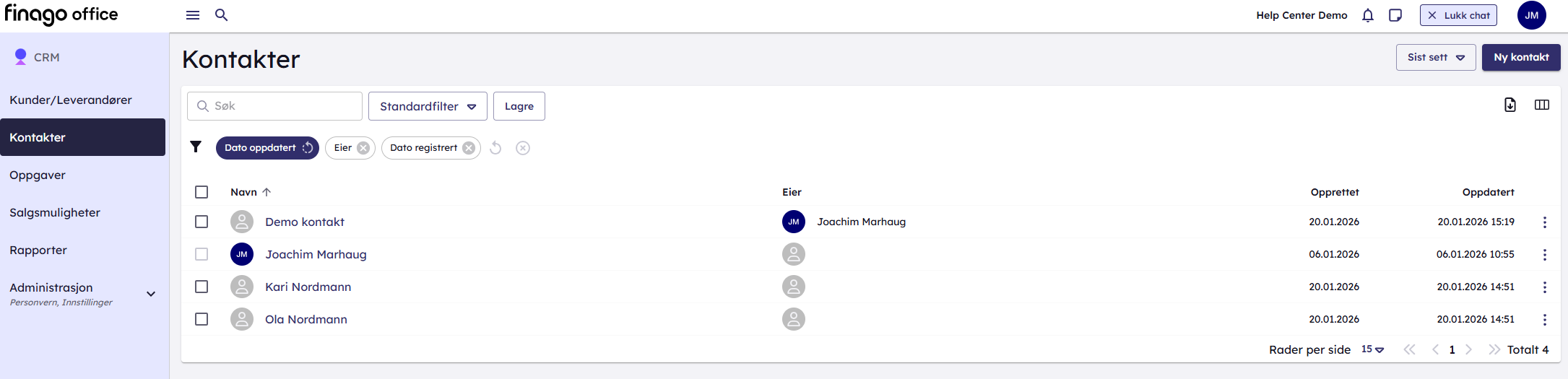Tick the checkbox for Demo kontakt
This screenshot has height=379, width=1568.
coord(202,222)
